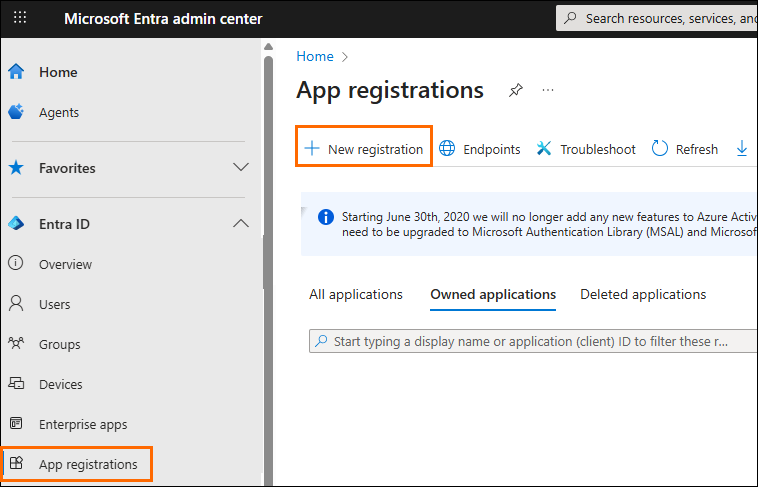
Task: Click the sidebar scroll up arrow
Action: click(268, 47)
